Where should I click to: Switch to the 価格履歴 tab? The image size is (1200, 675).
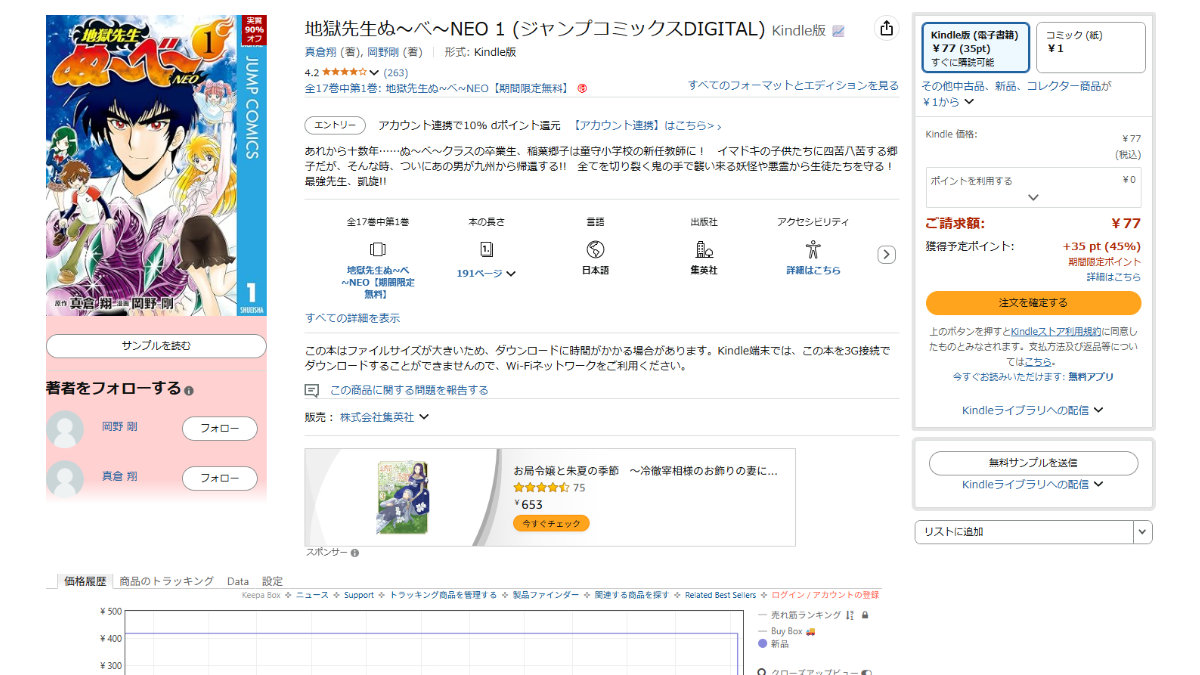pos(85,581)
